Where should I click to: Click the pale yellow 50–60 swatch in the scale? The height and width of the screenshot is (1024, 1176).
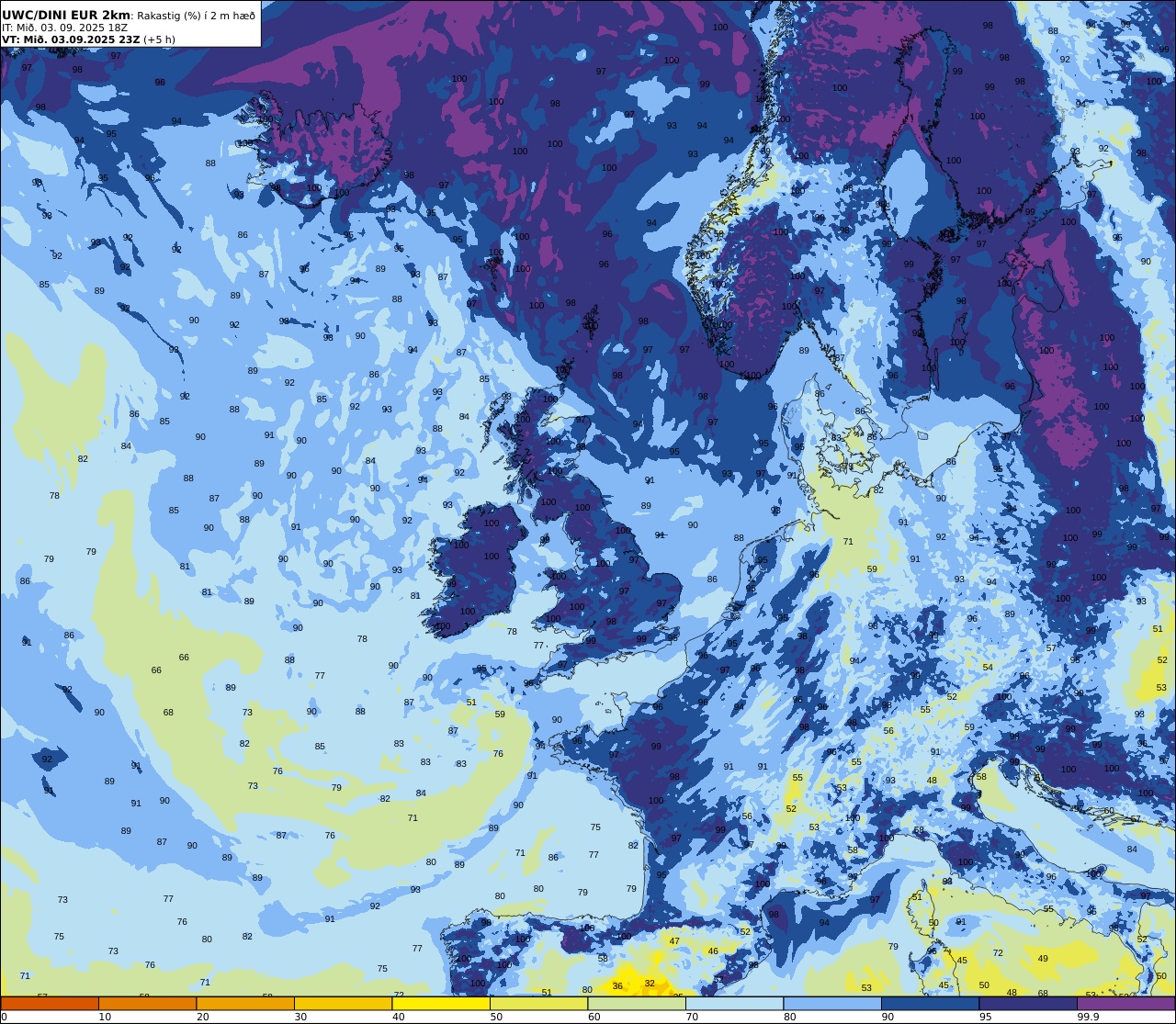538,1003
